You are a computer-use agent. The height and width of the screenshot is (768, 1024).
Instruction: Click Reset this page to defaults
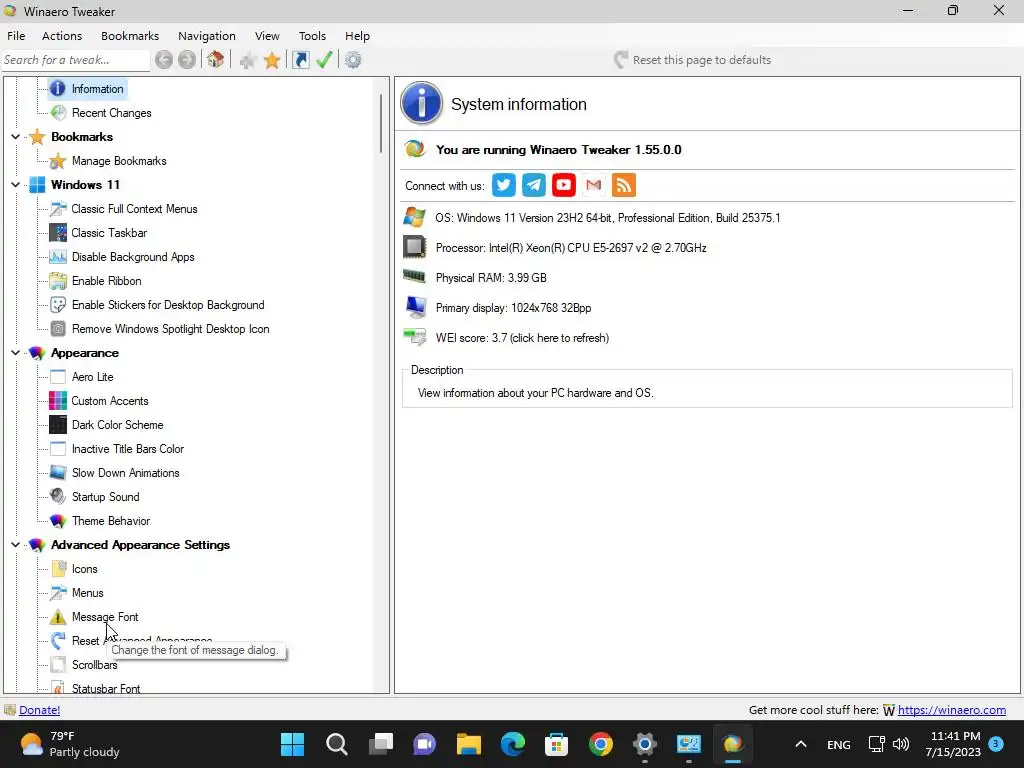692,60
